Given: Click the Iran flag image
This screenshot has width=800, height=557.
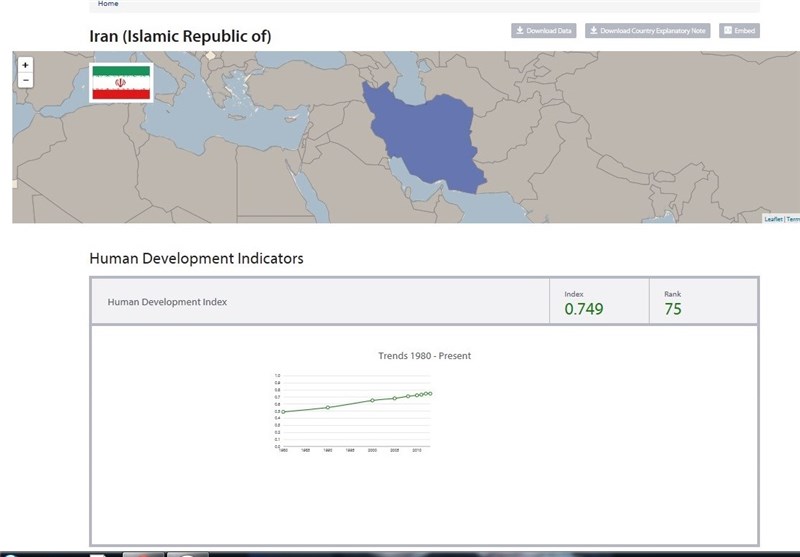Looking at the screenshot, I should [121, 82].
